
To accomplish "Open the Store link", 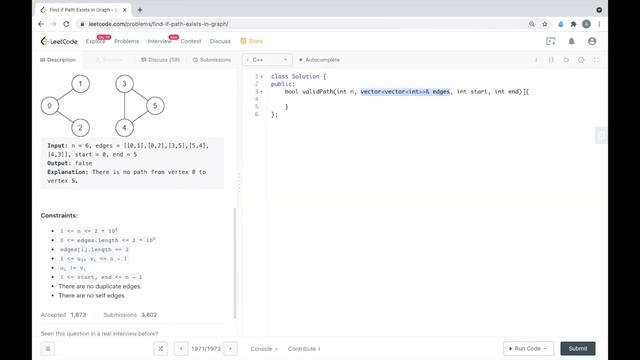I will [252, 41].
